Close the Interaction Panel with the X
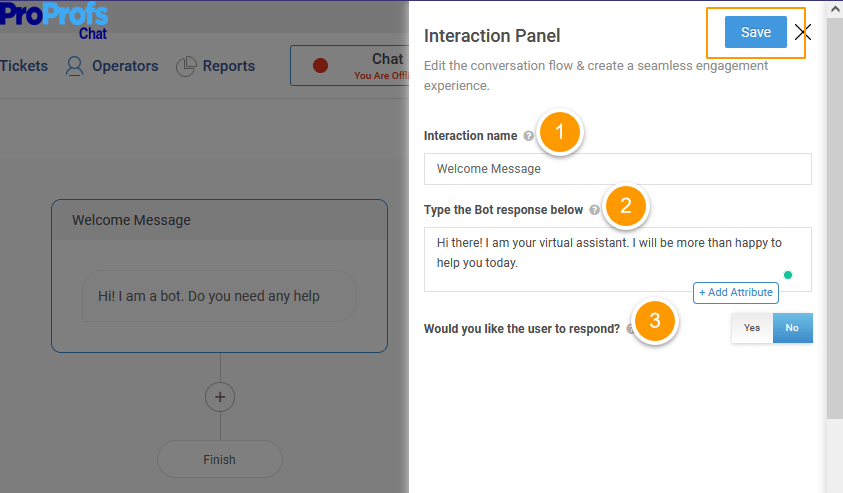This screenshot has width=843, height=493. 803,32
